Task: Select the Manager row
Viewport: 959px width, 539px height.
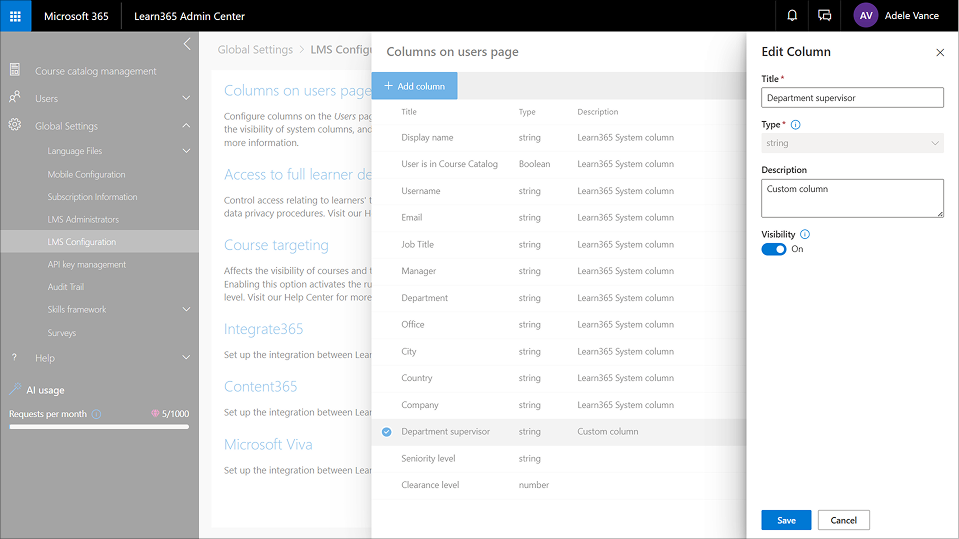Action: pyautogui.click(x=558, y=271)
